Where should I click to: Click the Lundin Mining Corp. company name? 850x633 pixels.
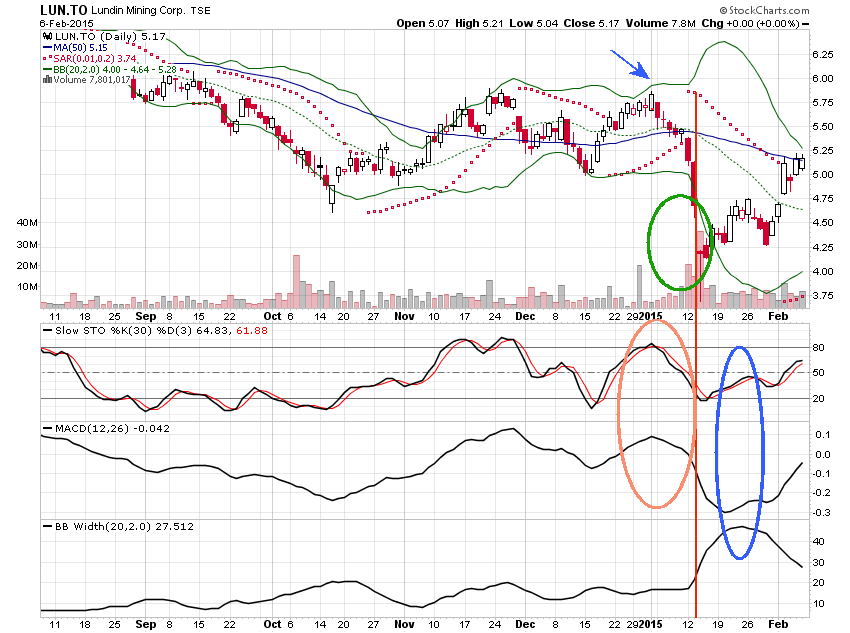[138, 11]
